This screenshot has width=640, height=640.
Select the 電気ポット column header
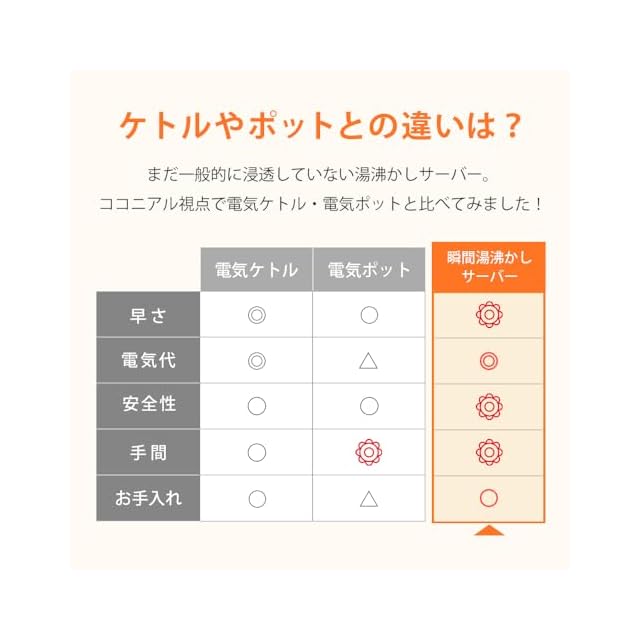click(369, 270)
